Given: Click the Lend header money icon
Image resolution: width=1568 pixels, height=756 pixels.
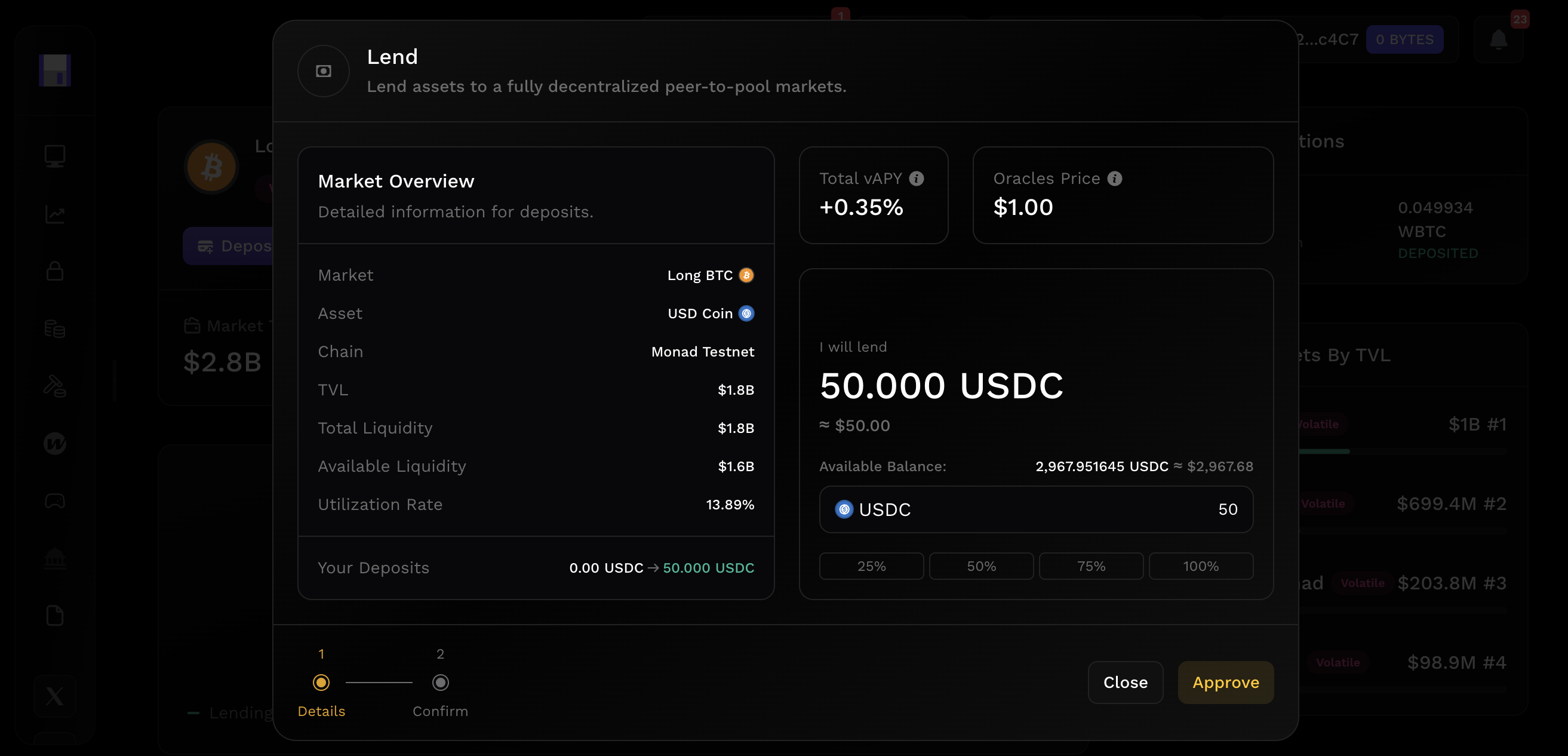Looking at the screenshot, I should click(x=323, y=71).
